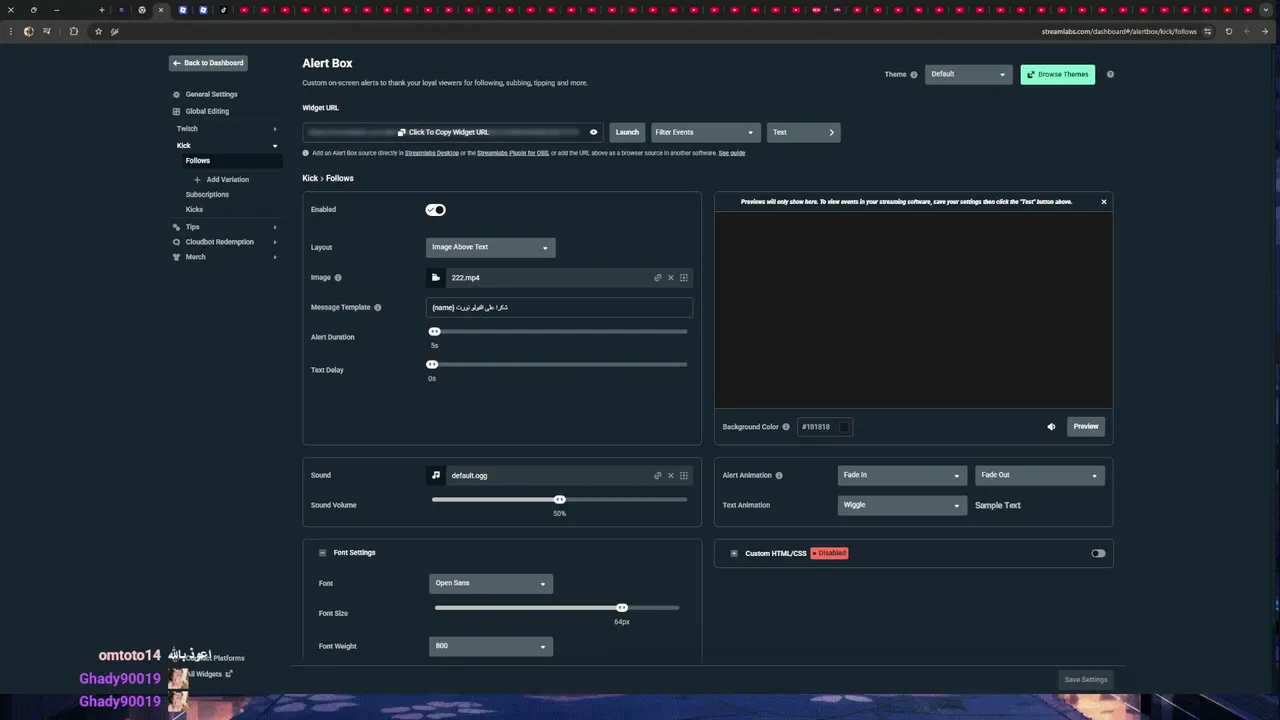The width and height of the screenshot is (1280, 720).
Task: Click video file icon beside 222.mp4
Action: coord(436,278)
